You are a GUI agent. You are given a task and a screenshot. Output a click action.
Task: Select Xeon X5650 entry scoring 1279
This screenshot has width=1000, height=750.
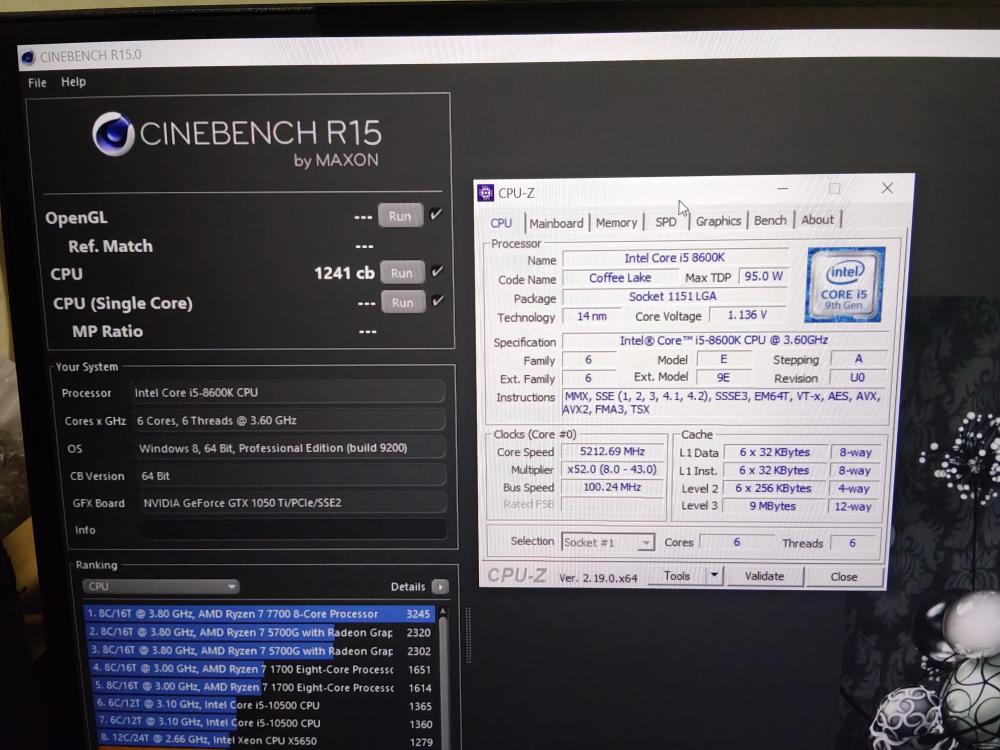coord(265,740)
